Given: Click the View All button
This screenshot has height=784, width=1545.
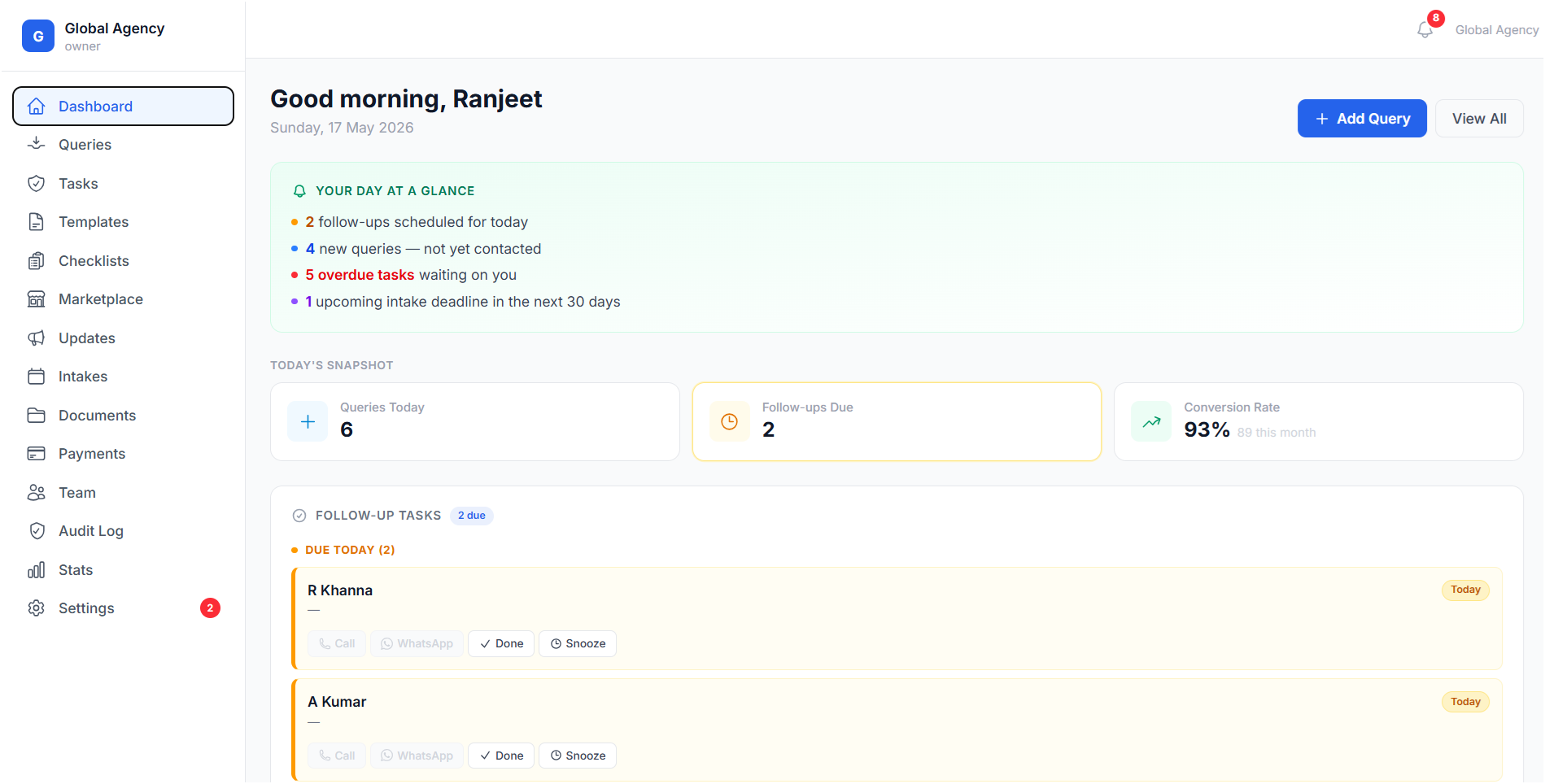Looking at the screenshot, I should (x=1479, y=119).
